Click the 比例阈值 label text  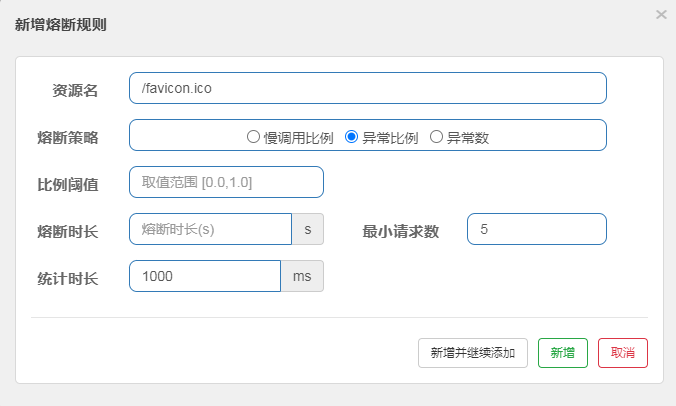pos(67,184)
